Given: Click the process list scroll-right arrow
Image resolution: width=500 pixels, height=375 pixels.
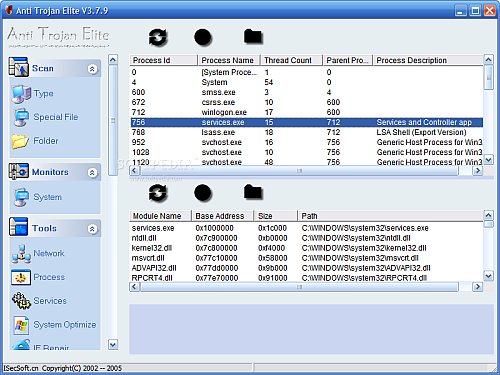Looking at the screenshot, I should 478,171.
